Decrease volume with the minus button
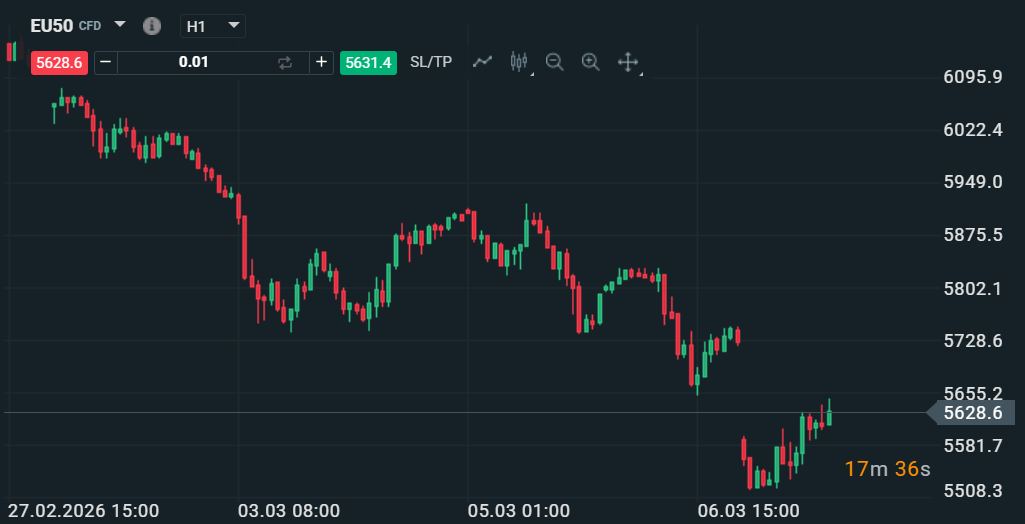This screenshot has width=1025, height=524. point(106,62)
